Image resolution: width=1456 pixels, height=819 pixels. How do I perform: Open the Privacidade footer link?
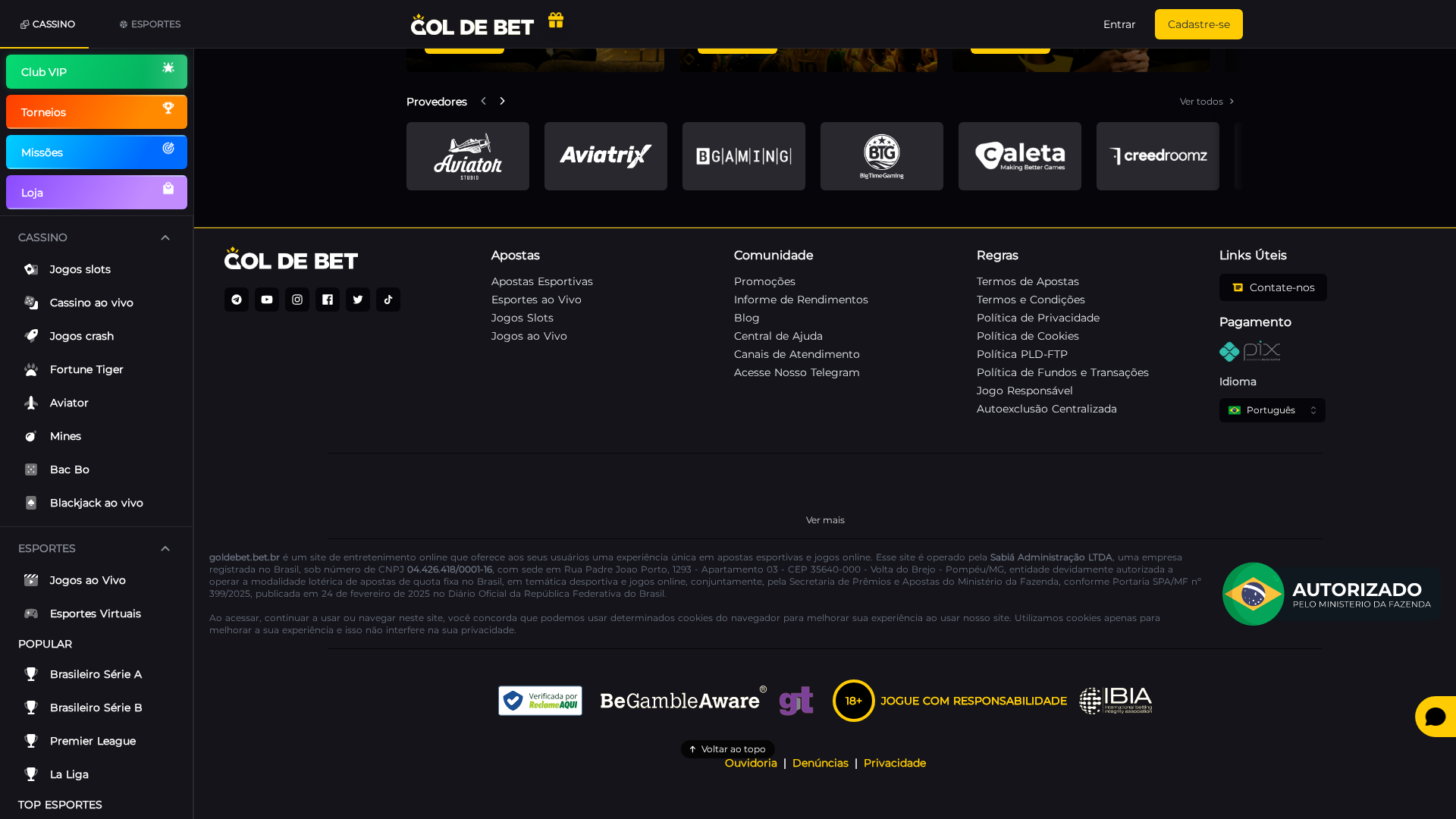click(895, 764)
